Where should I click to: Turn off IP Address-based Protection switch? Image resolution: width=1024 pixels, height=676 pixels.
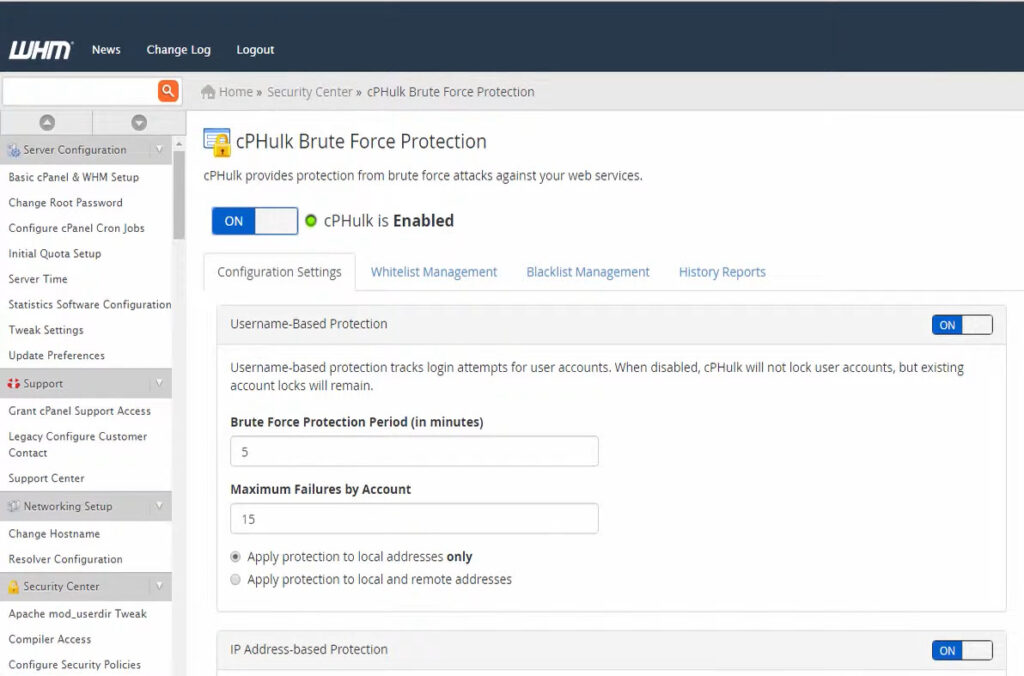(x=961, y=651)
